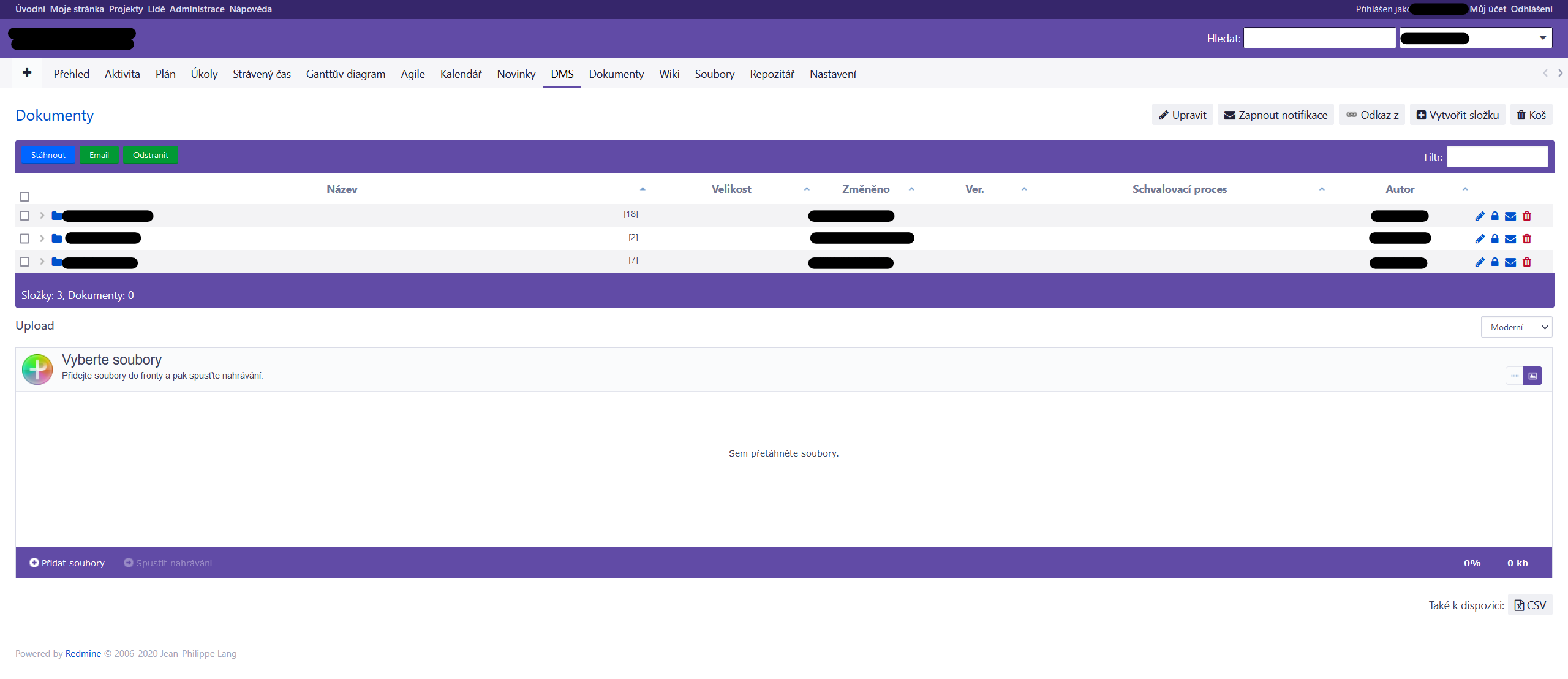
Task: Click the Přidat soubory button
Action: click(67, 562)
